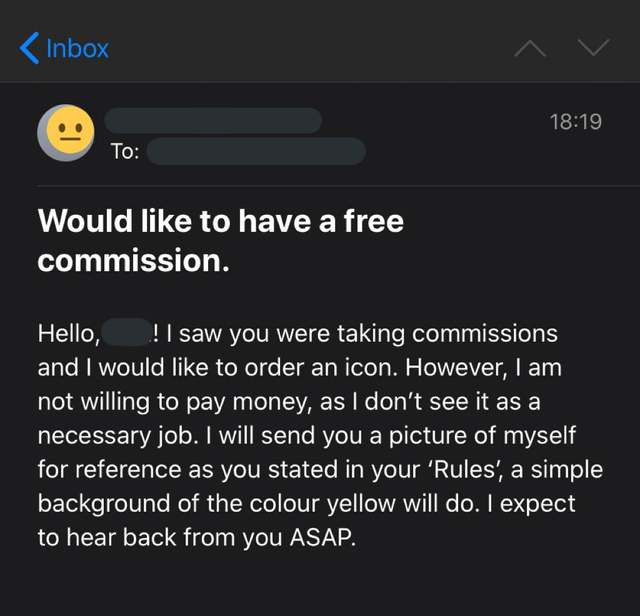Viewport: 640px width, 616px height.
Task: Tap the 18:19 timestamp
Action: [575, 121]
